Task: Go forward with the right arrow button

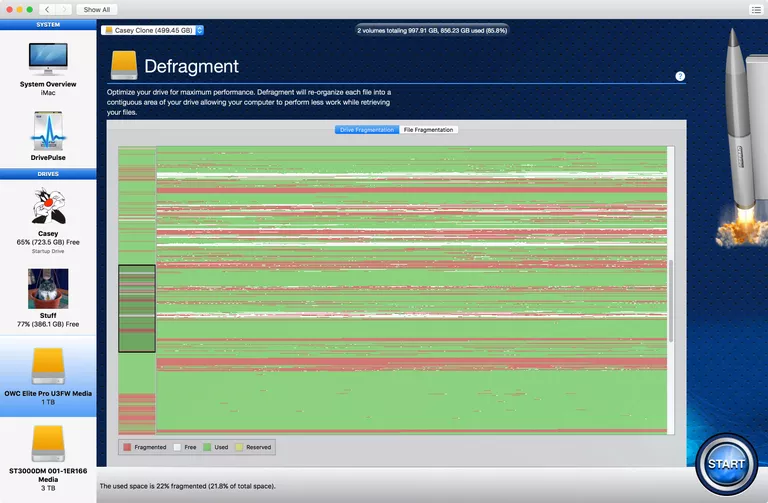Action: tap(62, 9)
